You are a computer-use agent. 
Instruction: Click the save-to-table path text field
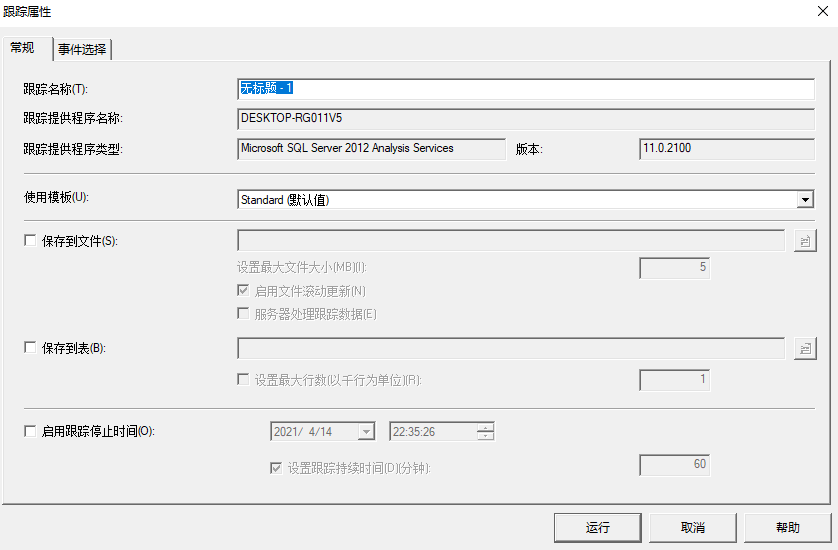click(511, 348)
